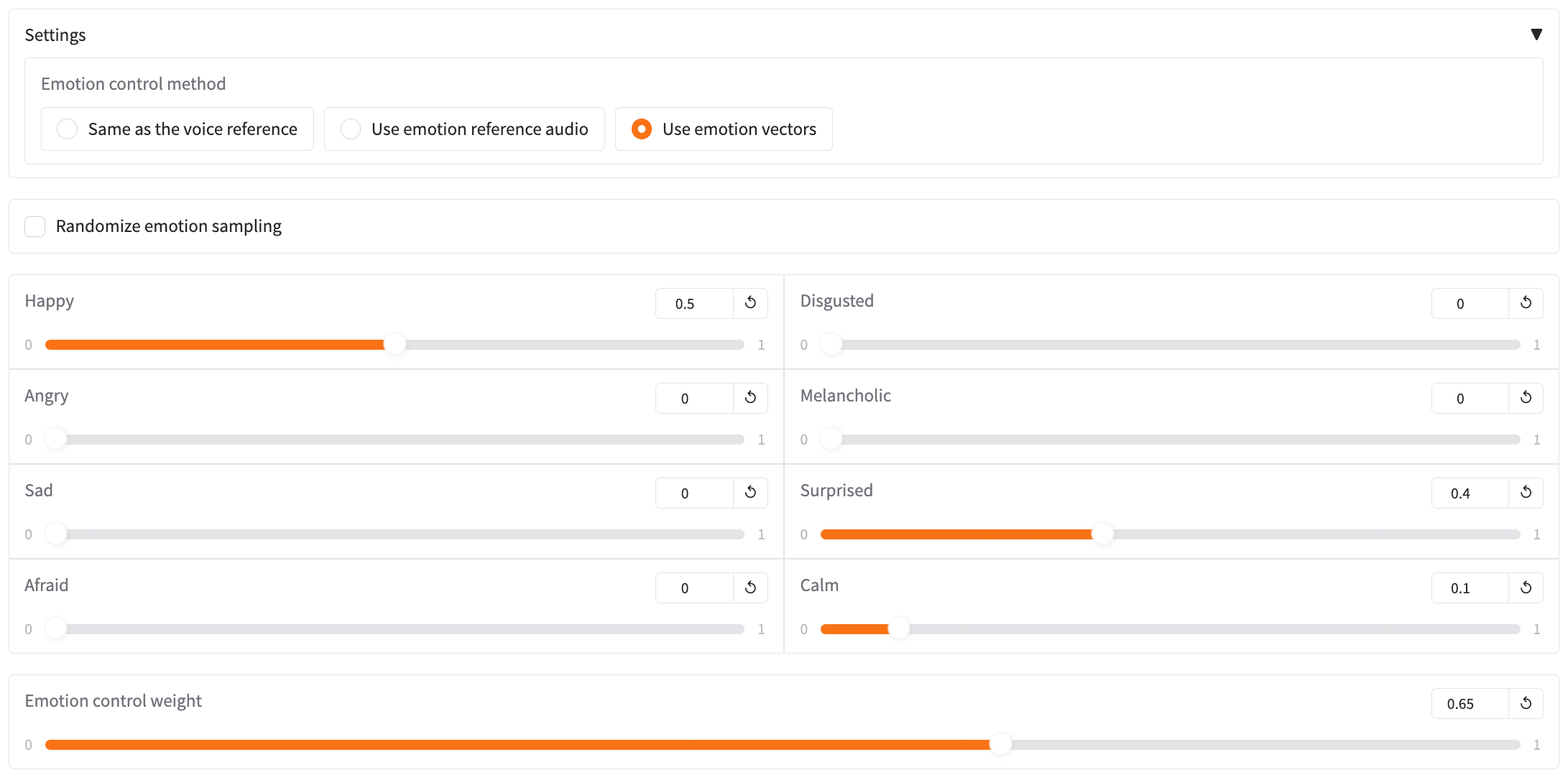Collapse the Settings panel arrow
This screenshot has height=780, width=1568.
point(1536,34)
